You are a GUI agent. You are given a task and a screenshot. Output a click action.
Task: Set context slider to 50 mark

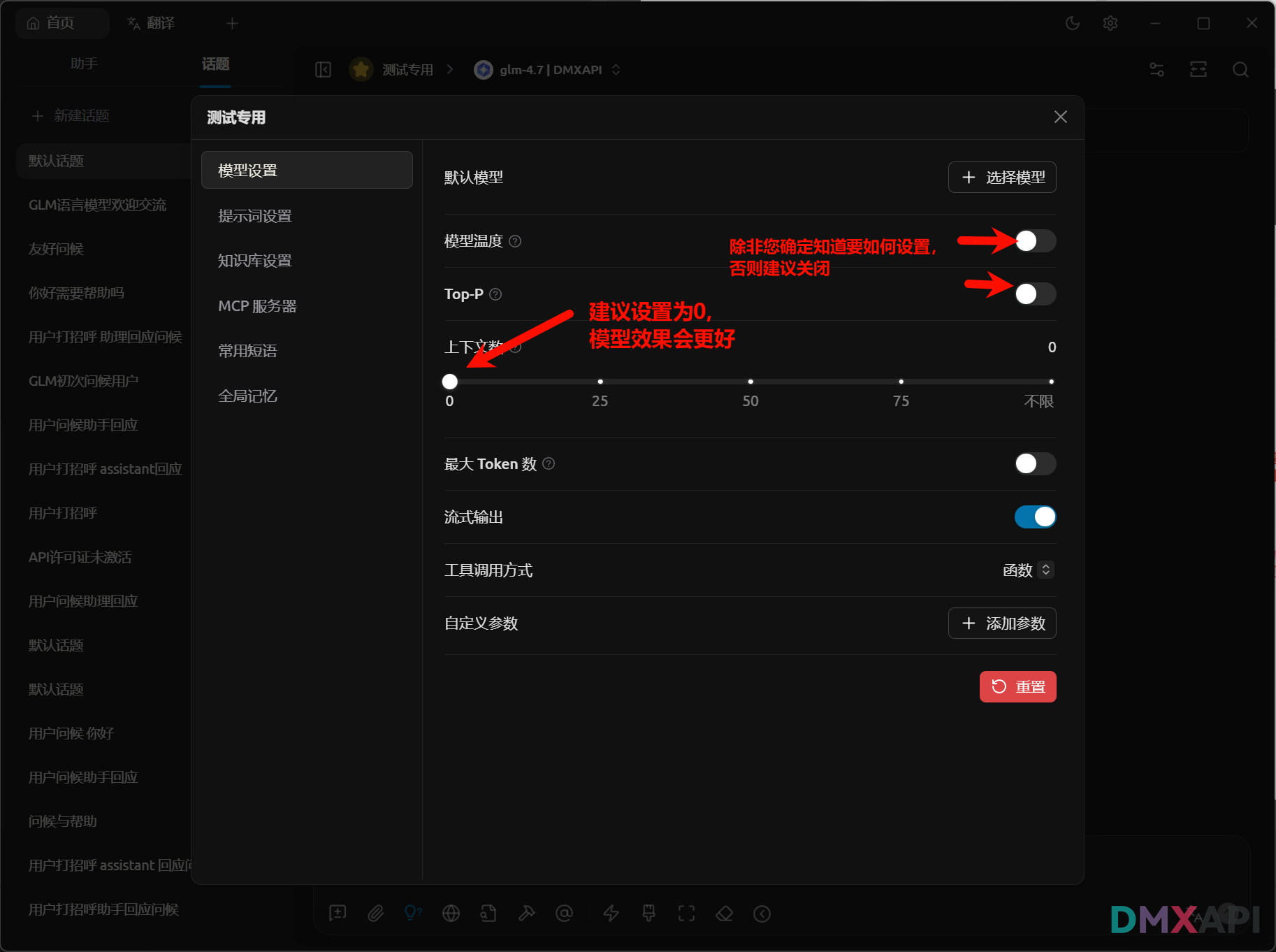(751, 382)
